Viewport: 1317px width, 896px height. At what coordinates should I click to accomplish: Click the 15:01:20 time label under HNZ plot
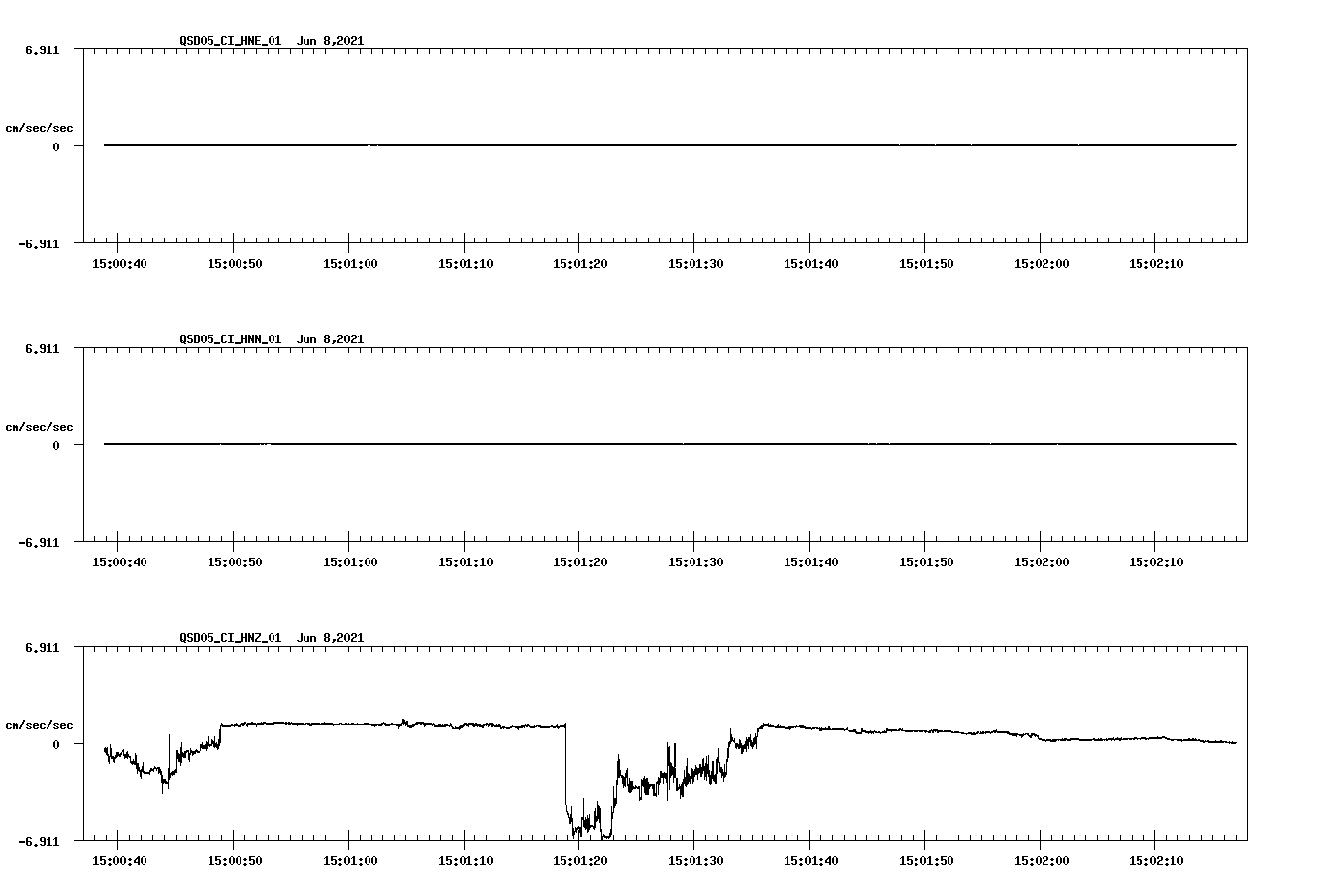tap(580, 861)
